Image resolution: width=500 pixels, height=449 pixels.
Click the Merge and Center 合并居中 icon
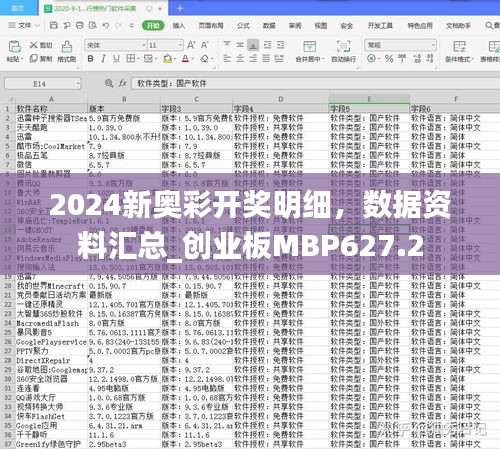pyautogui.click(x=309, y=46)
